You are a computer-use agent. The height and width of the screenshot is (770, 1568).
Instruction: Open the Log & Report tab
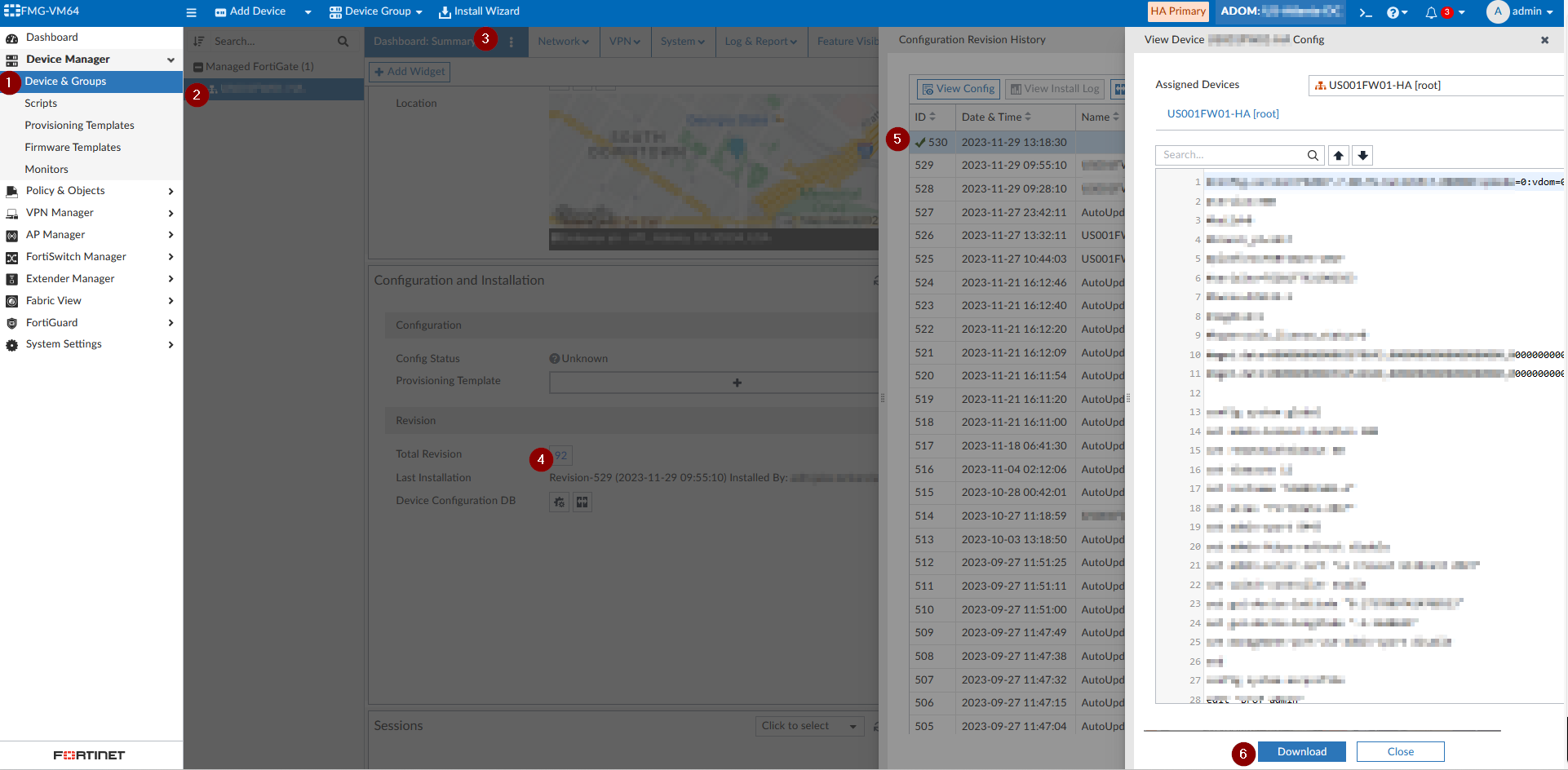click(761, 42)
